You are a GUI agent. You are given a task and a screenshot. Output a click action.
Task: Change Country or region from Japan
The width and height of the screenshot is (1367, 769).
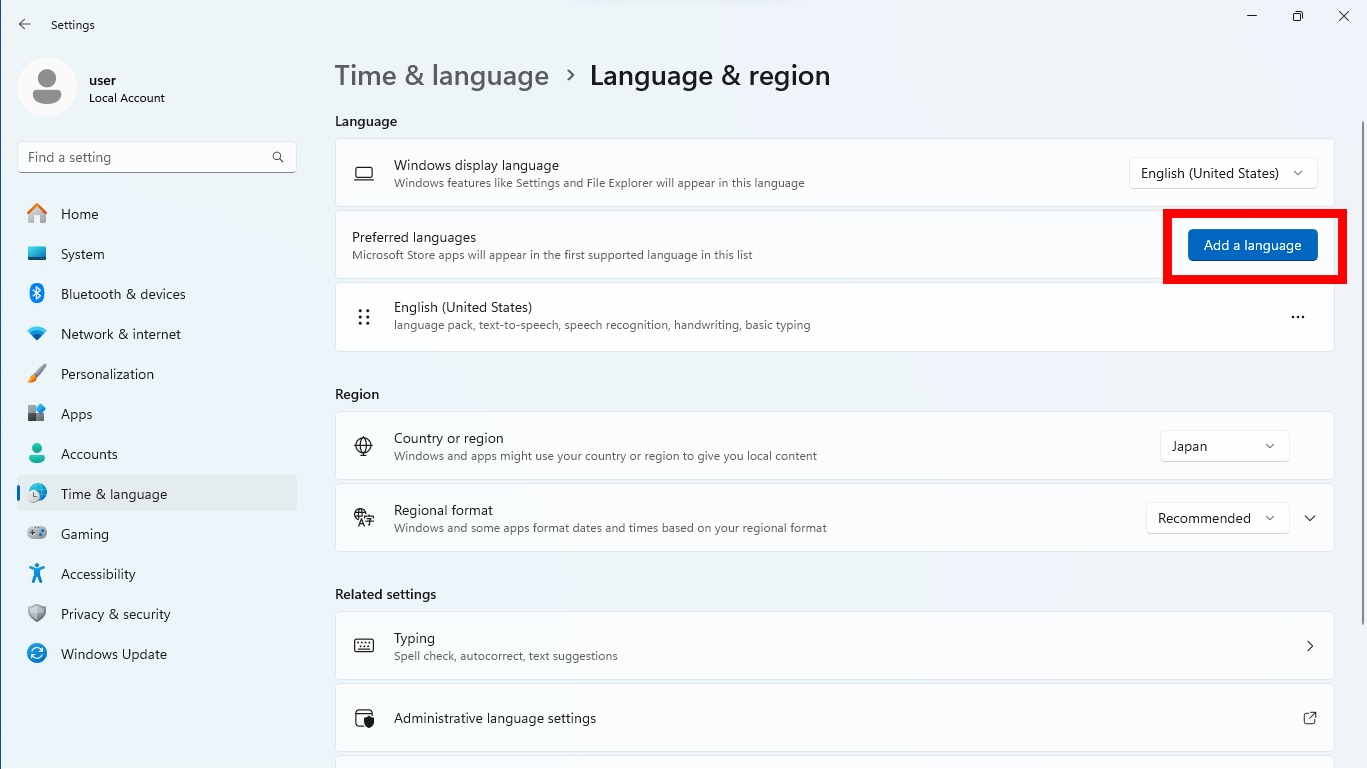point(1224,445)
